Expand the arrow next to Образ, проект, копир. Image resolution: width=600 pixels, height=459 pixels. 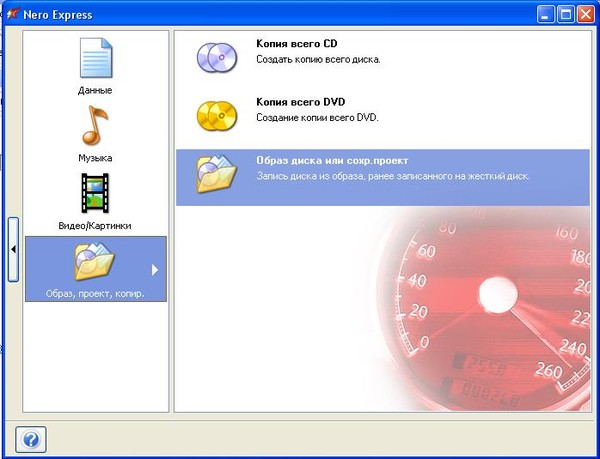point(155,270)
